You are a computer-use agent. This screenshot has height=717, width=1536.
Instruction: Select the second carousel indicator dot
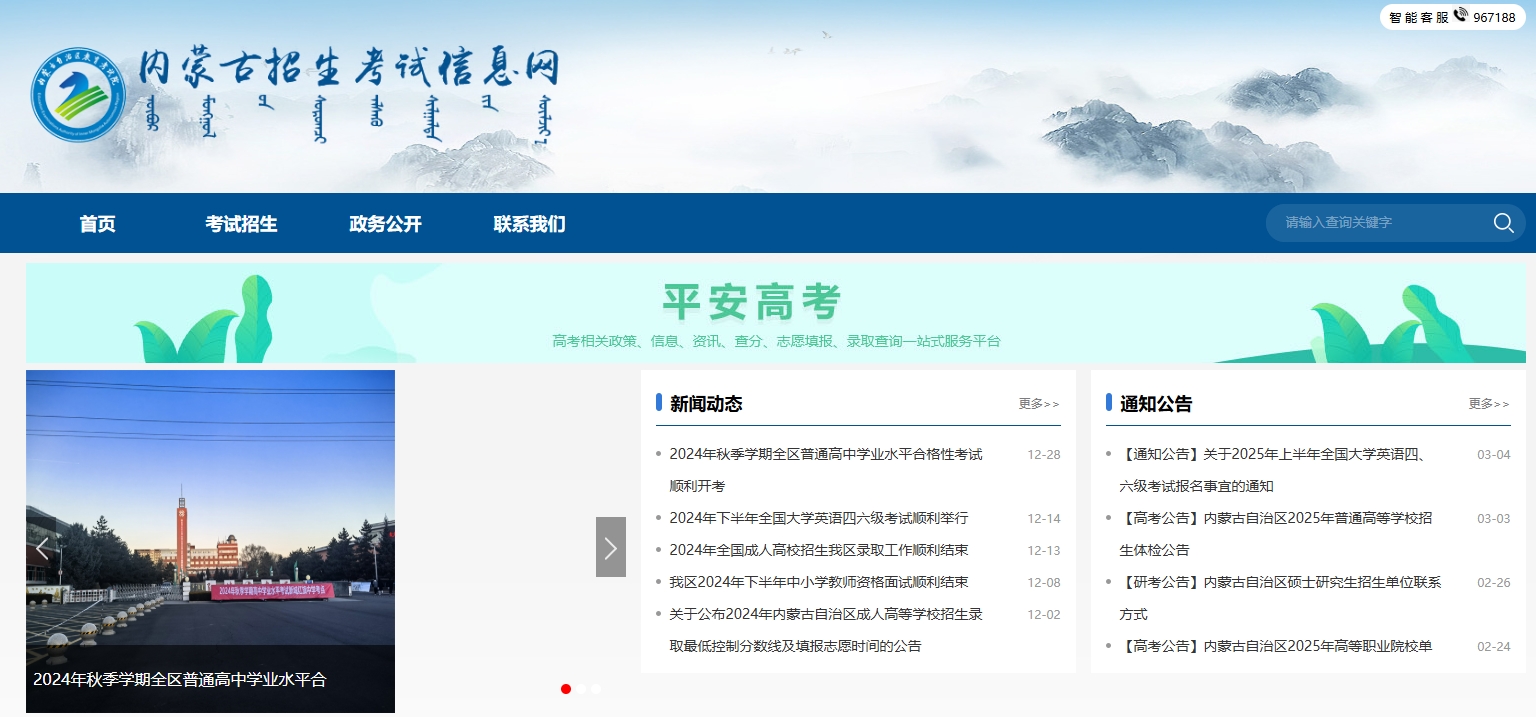(x=581, y=689)
